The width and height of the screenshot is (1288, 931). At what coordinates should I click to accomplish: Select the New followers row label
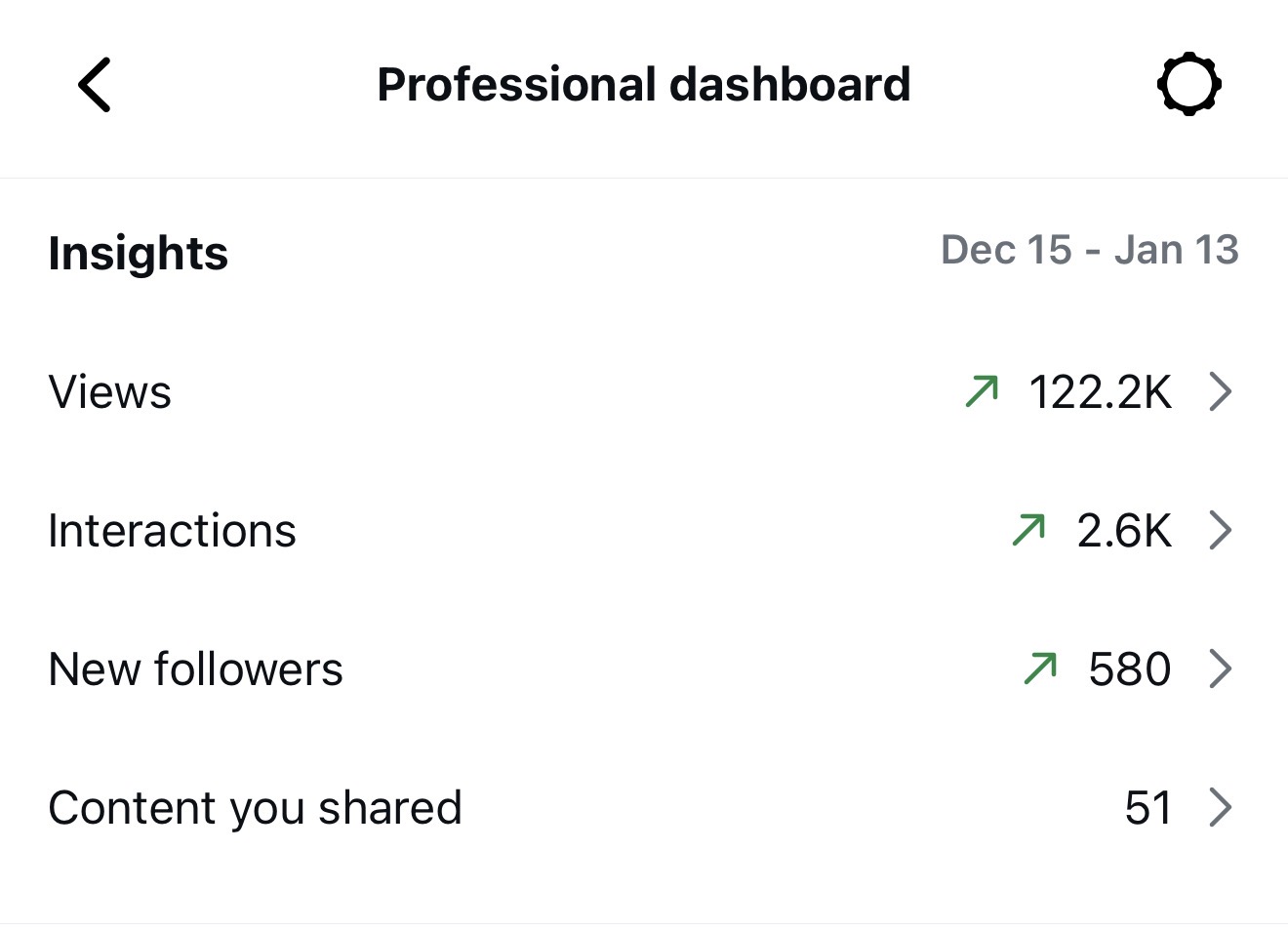coord(195,669)
